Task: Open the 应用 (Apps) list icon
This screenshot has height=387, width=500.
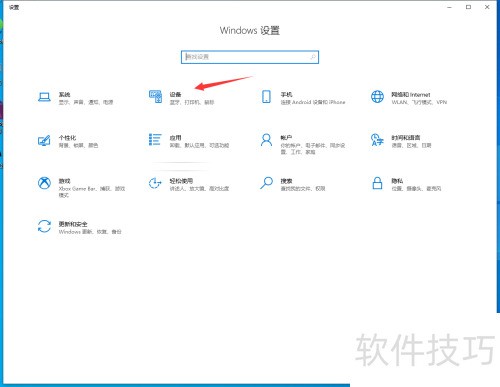Action: [x=155, y=140]
